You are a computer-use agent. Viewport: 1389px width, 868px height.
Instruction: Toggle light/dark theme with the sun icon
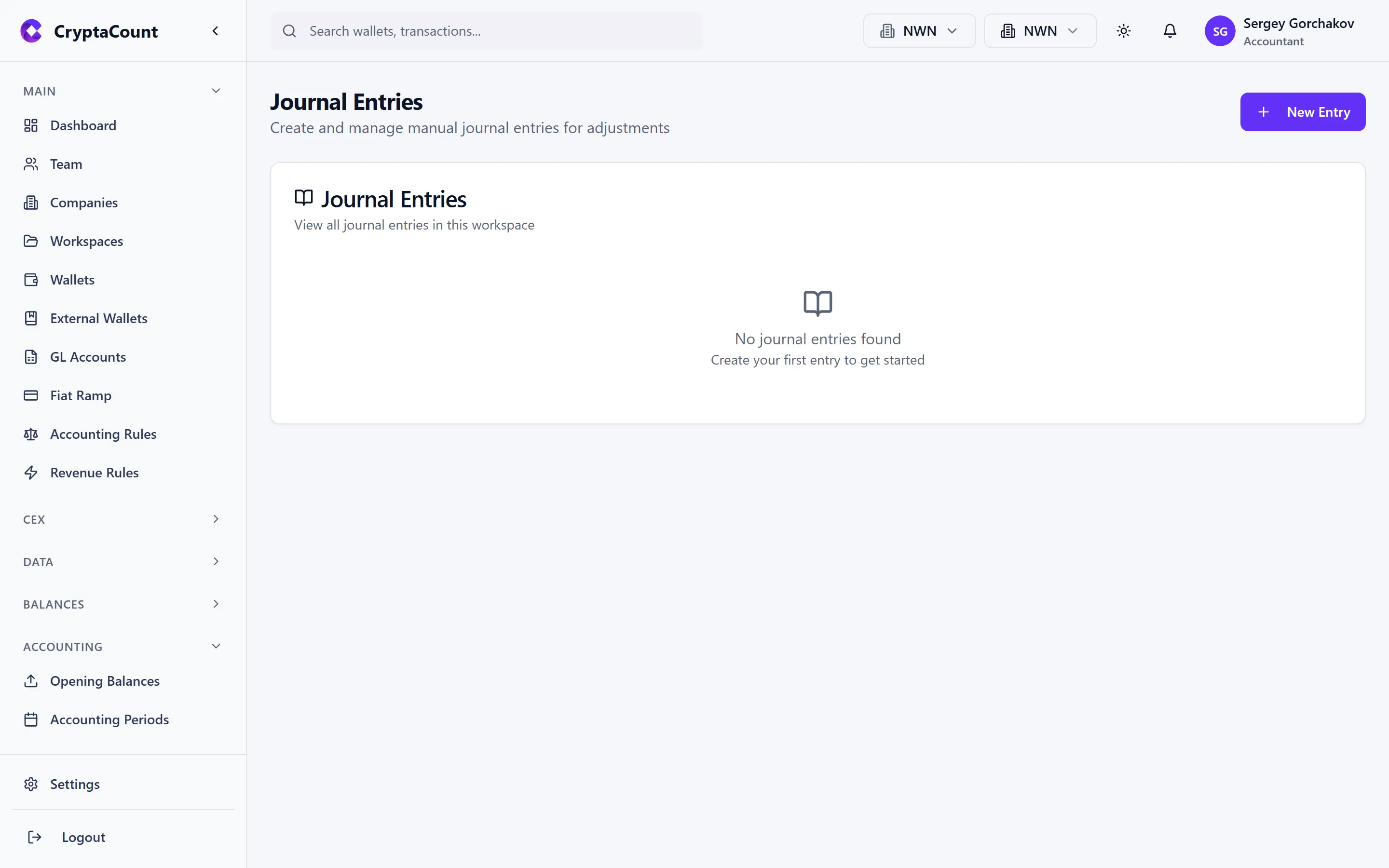pos(1123,30)
